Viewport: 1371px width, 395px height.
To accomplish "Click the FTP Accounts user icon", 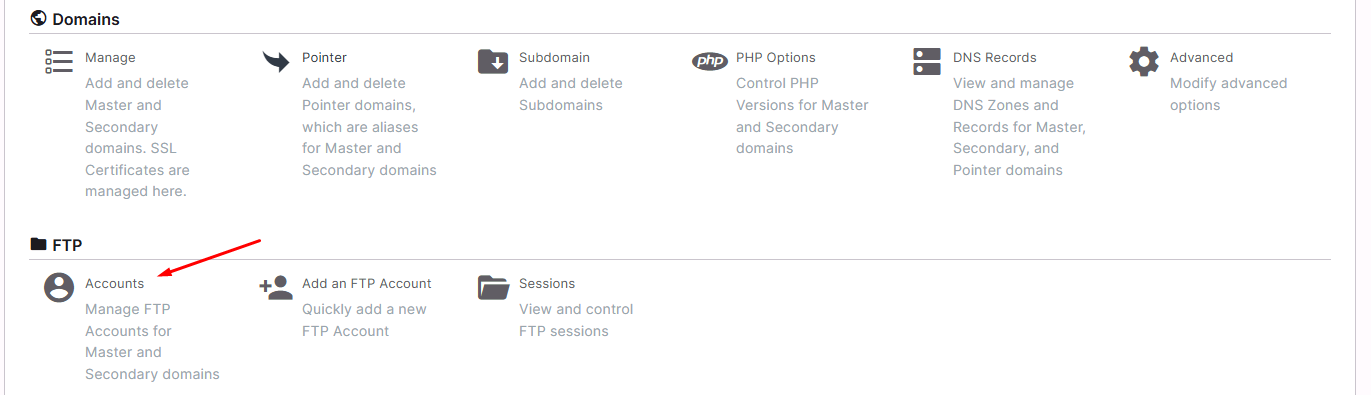I will coord(59,287).
